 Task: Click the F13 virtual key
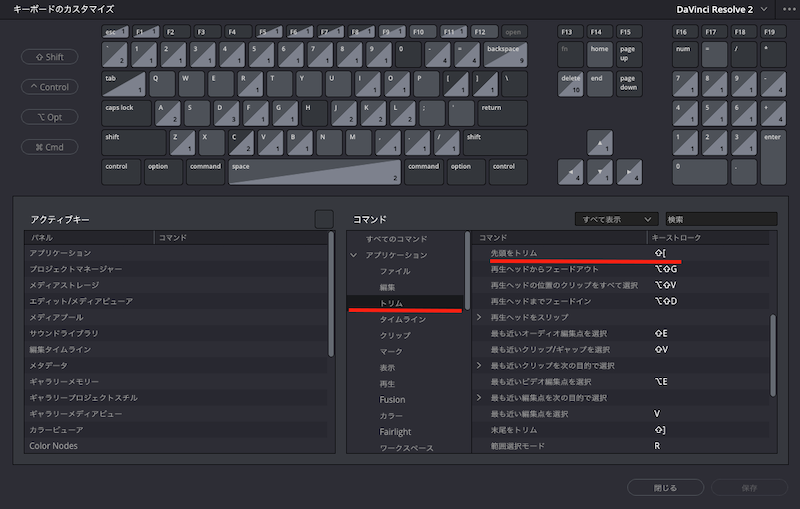570,32
